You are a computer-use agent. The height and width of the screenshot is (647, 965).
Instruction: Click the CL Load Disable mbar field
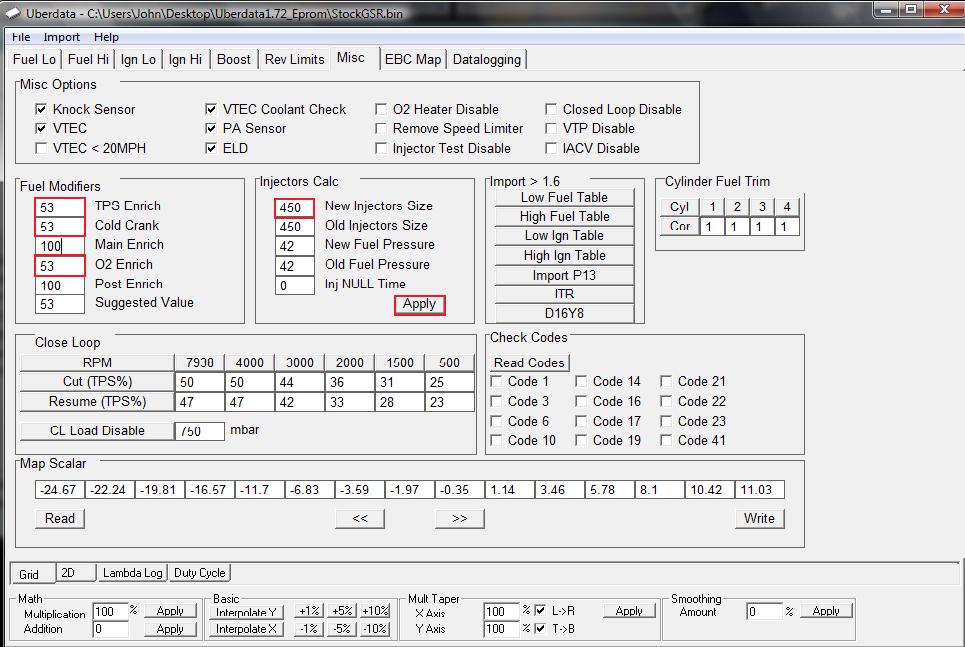click(x=199, y=432)
